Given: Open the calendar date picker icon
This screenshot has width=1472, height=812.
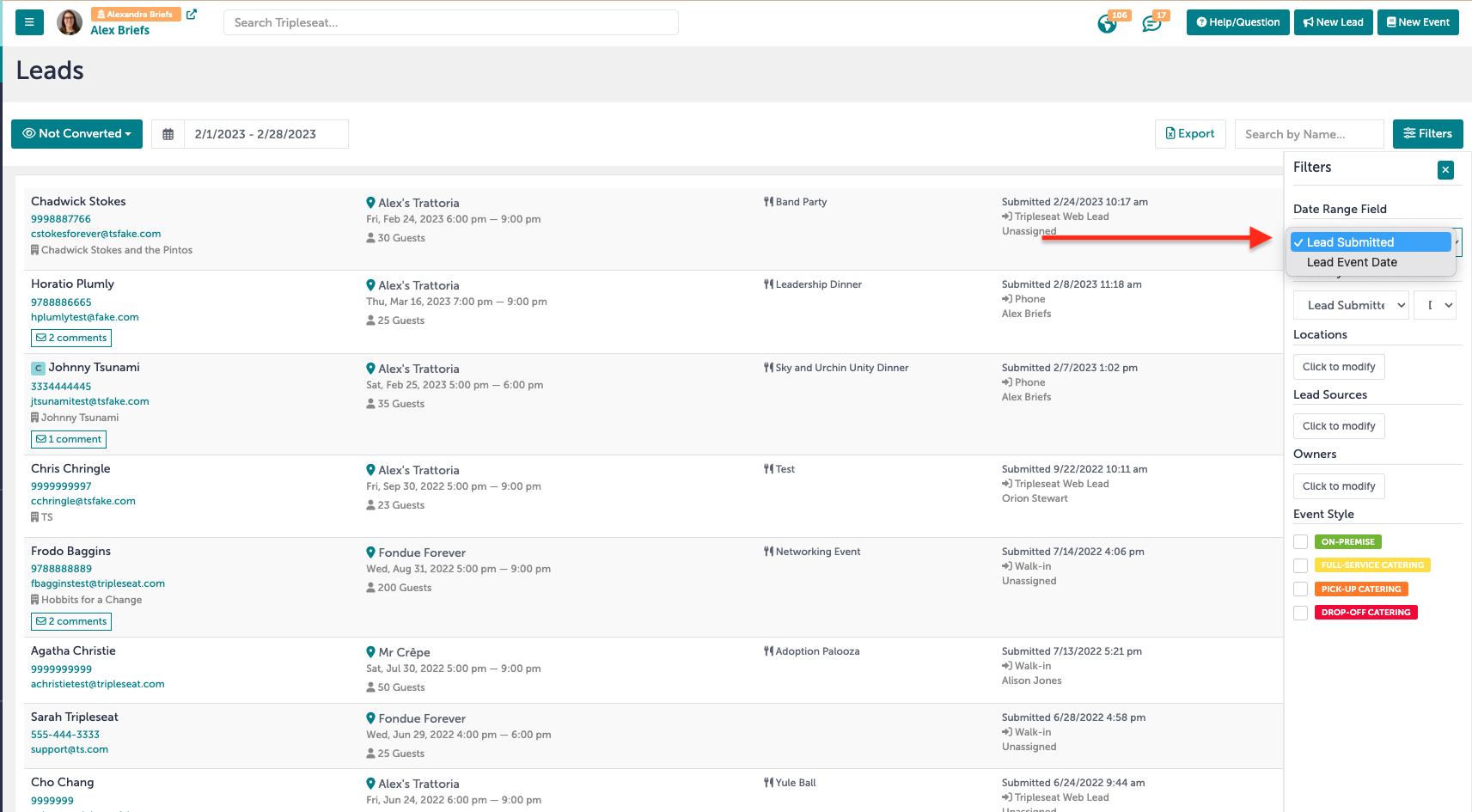Looking at the screenshot, I should point(168,134).
